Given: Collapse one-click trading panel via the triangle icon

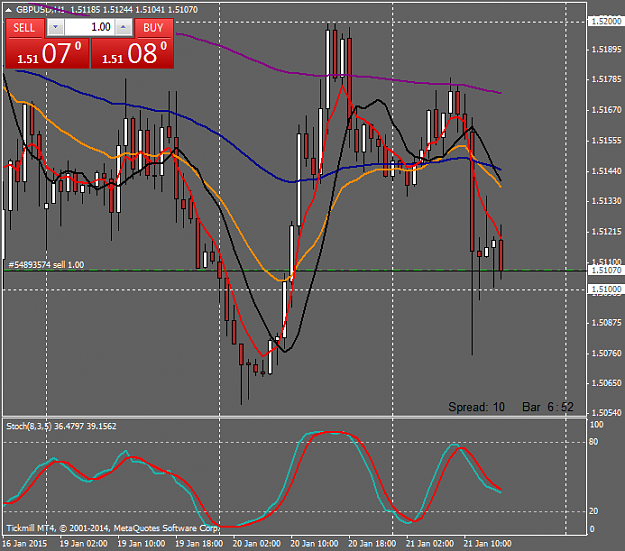Looking at the screenshot, I should click(x=8, y=10).
